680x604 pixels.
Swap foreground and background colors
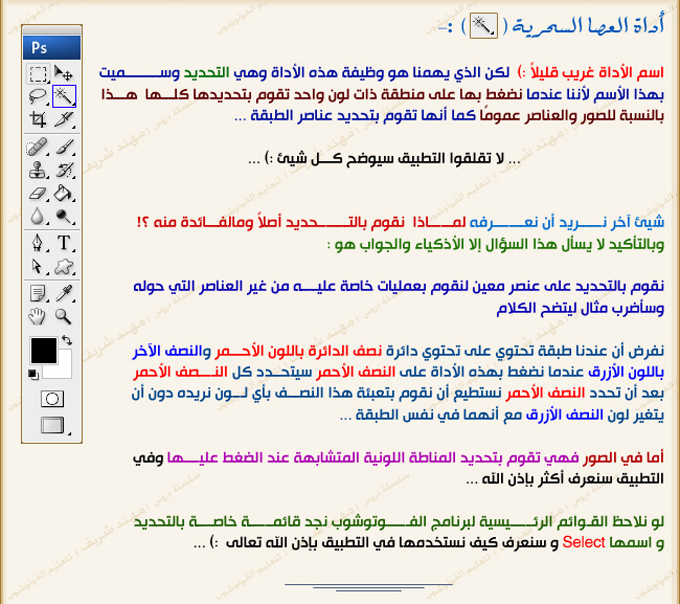tap(66, 340)
